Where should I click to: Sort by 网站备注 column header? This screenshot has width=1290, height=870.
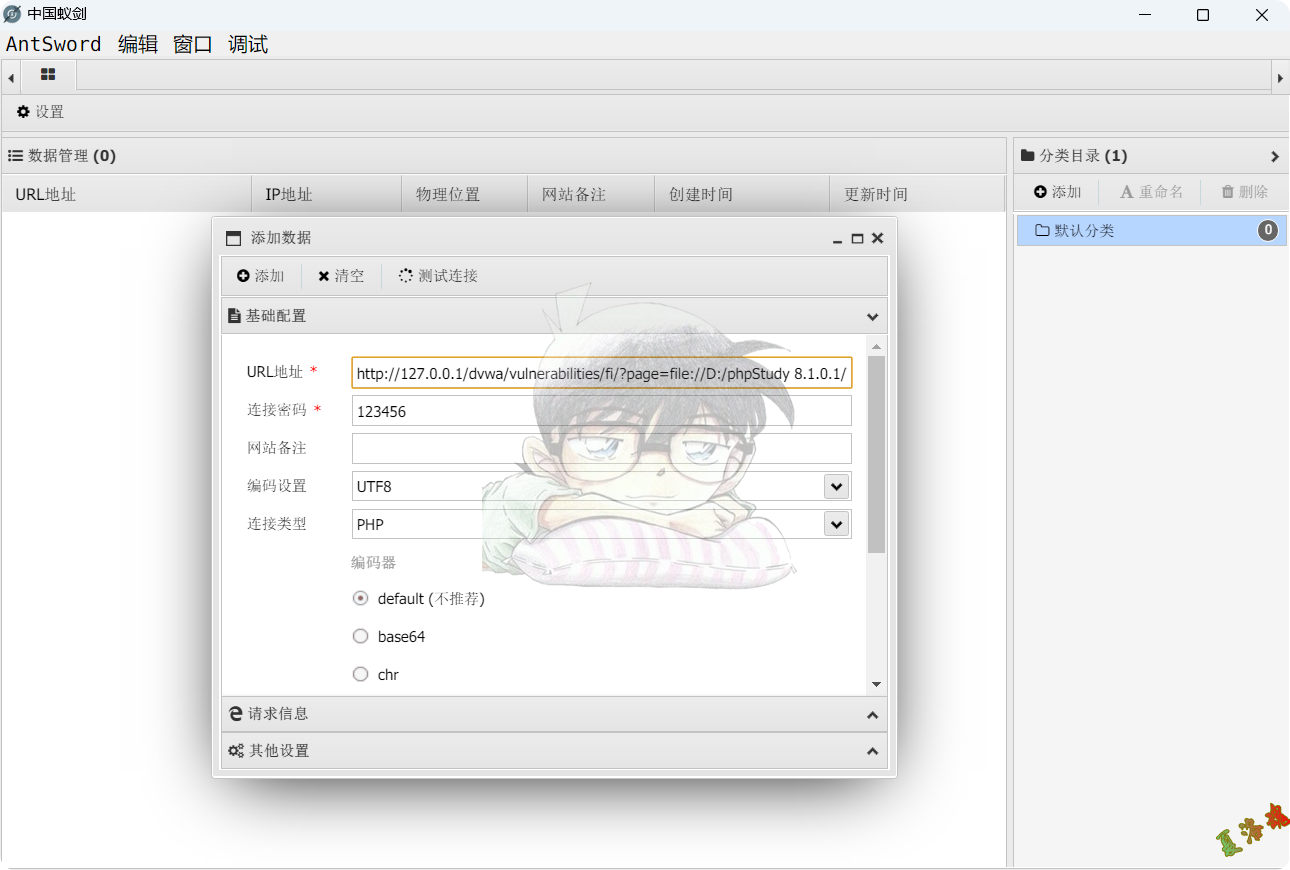[591, 194]
